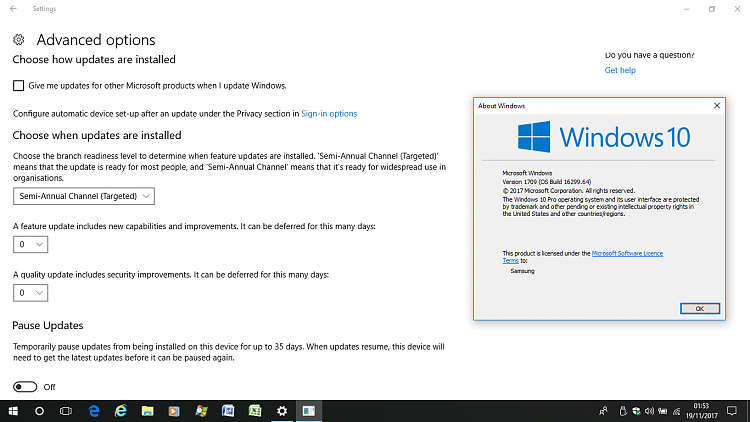Go back using the Settings back arrow
This screenshot has height=422, width=750.
pyautogui.click(x=13, y=9)
